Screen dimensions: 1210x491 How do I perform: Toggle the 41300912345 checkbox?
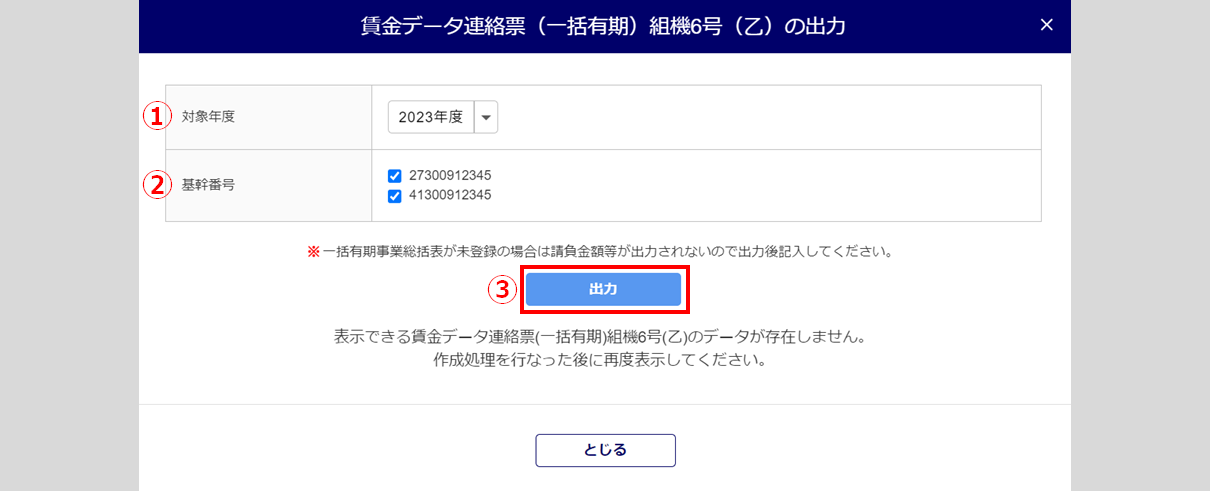click(394, 196)
